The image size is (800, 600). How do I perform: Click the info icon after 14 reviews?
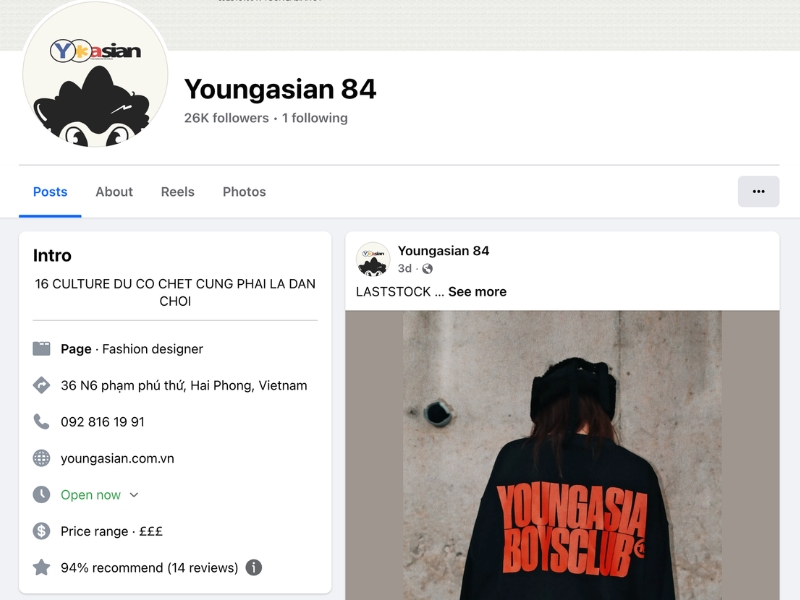[x=254, y=567]
